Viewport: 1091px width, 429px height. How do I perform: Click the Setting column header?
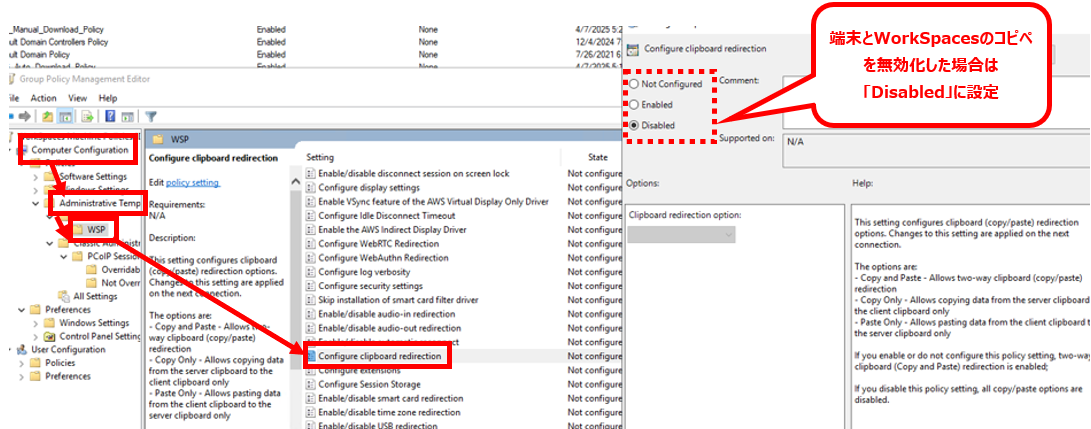(320, 157)
